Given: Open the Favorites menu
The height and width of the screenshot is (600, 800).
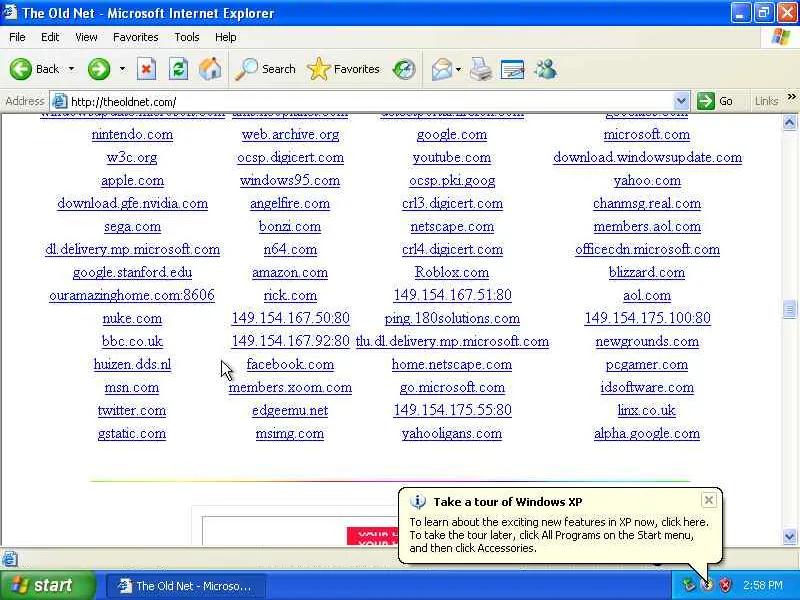Looking at the screenshot, I should tap(136, 37).
